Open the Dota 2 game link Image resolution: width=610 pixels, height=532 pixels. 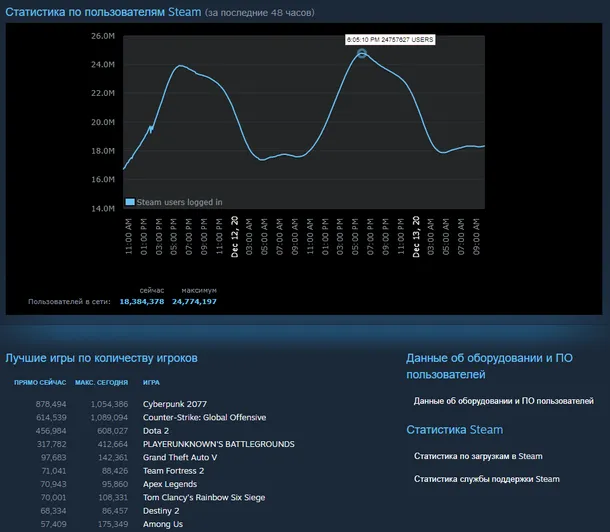tap(156, 431)
